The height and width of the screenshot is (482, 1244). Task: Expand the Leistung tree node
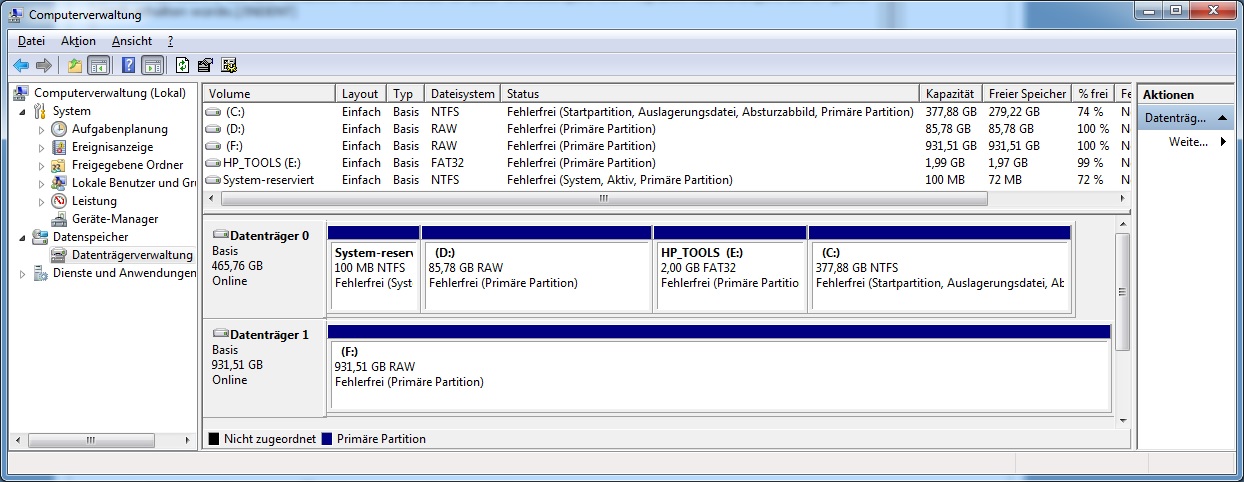click(41, 201)
